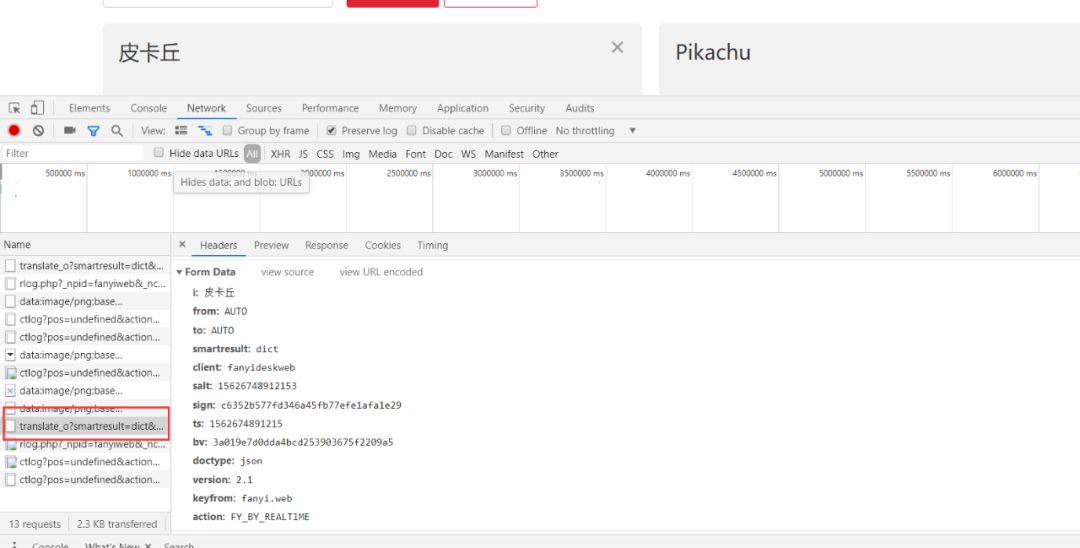
Task: Filter requests by Media type
Action: (x=383, y=154)
